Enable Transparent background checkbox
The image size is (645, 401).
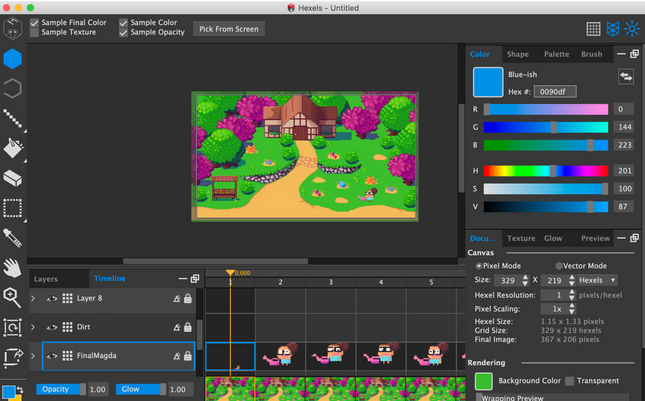click(x=569, y=381)
